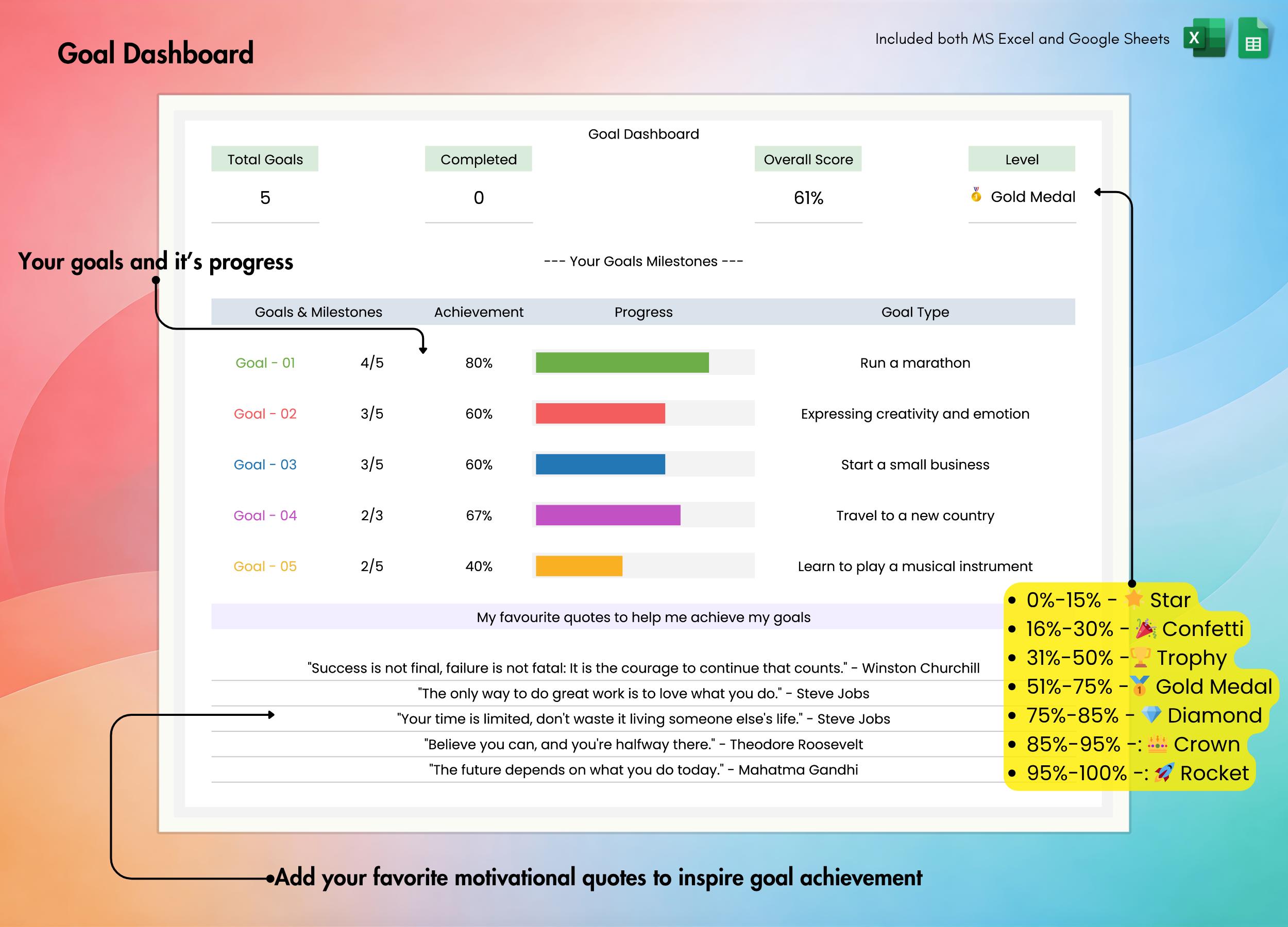Click the gold medal icon in legend
The width and height of the screenshot is (1288, 927).
pos(1140,686)
